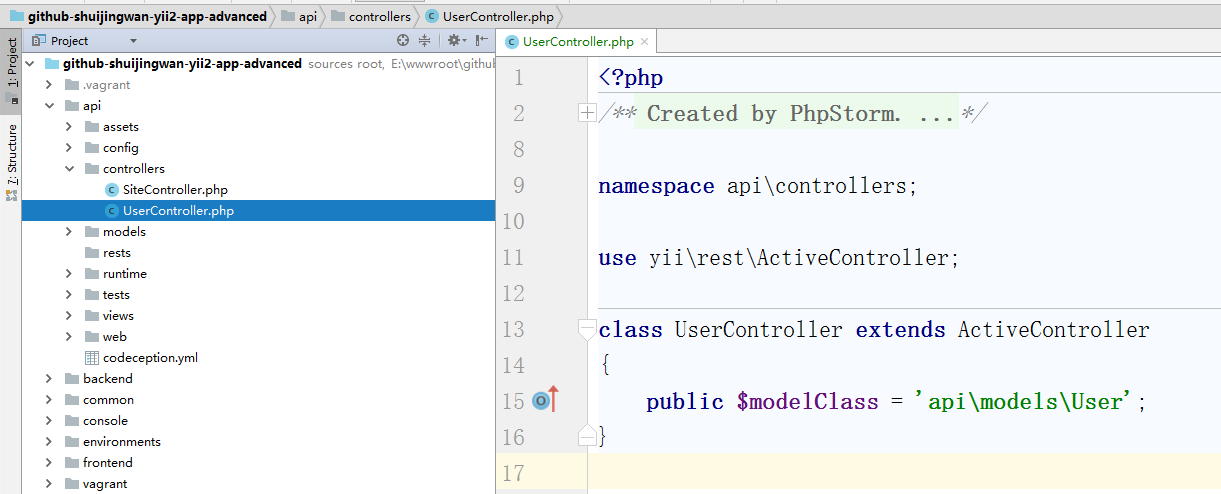Expand the backend folder
Viewport: 1221px width, 494px height.
[x=48, y=379]
